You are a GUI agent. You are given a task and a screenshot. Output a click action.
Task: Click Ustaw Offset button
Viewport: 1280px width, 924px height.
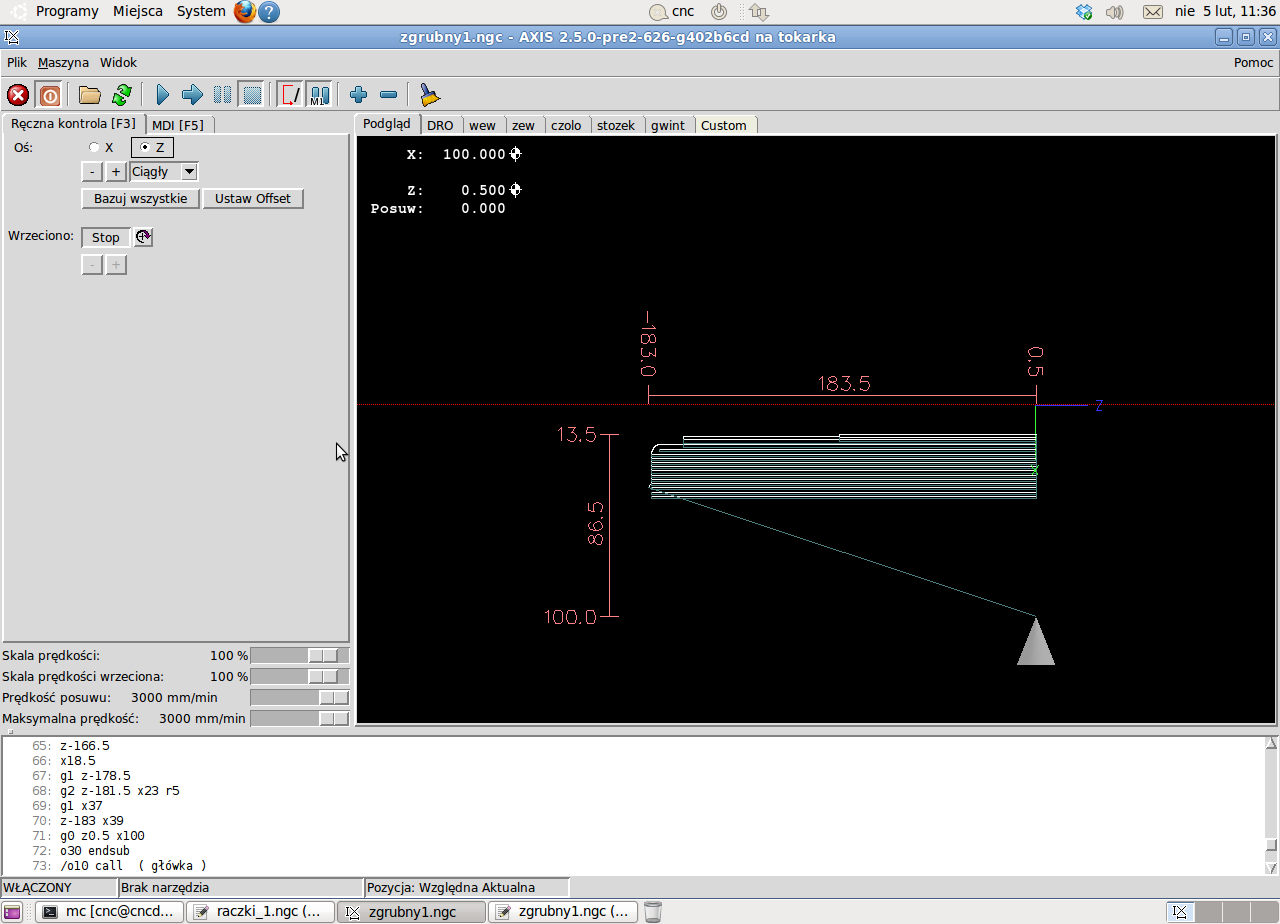[253, 198]
